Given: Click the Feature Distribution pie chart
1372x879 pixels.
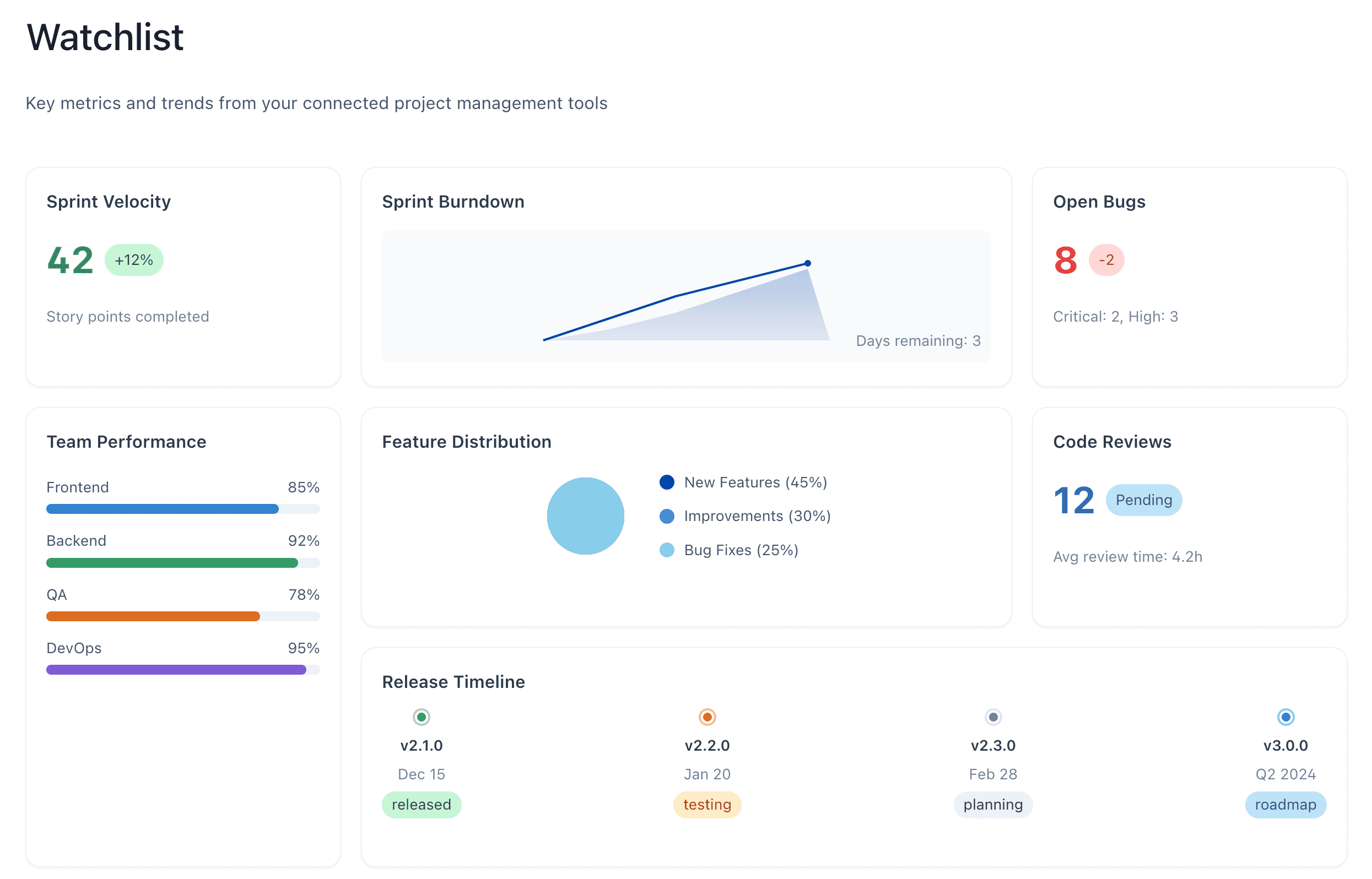Looking at the screenshot, I should click(585, 516).
